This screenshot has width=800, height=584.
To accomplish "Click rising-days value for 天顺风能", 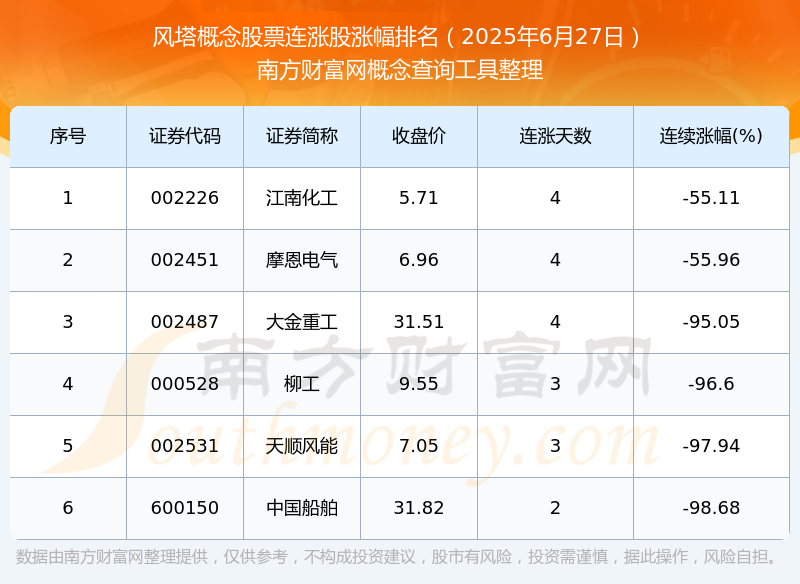I will coord(555,446).
